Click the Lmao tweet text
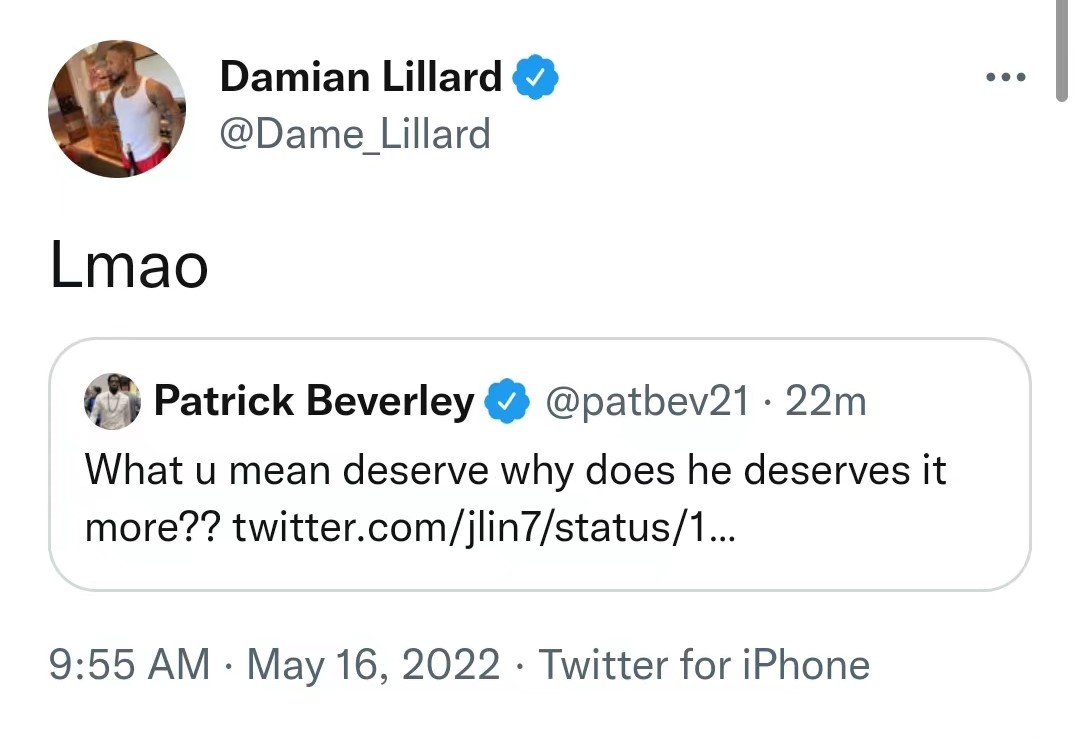 point(129,267)
